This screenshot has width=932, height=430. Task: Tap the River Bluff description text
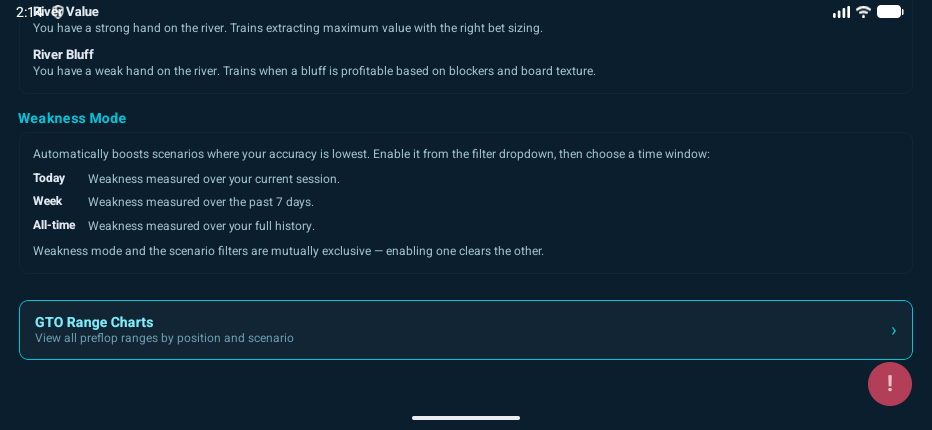(x=314, y=71)
